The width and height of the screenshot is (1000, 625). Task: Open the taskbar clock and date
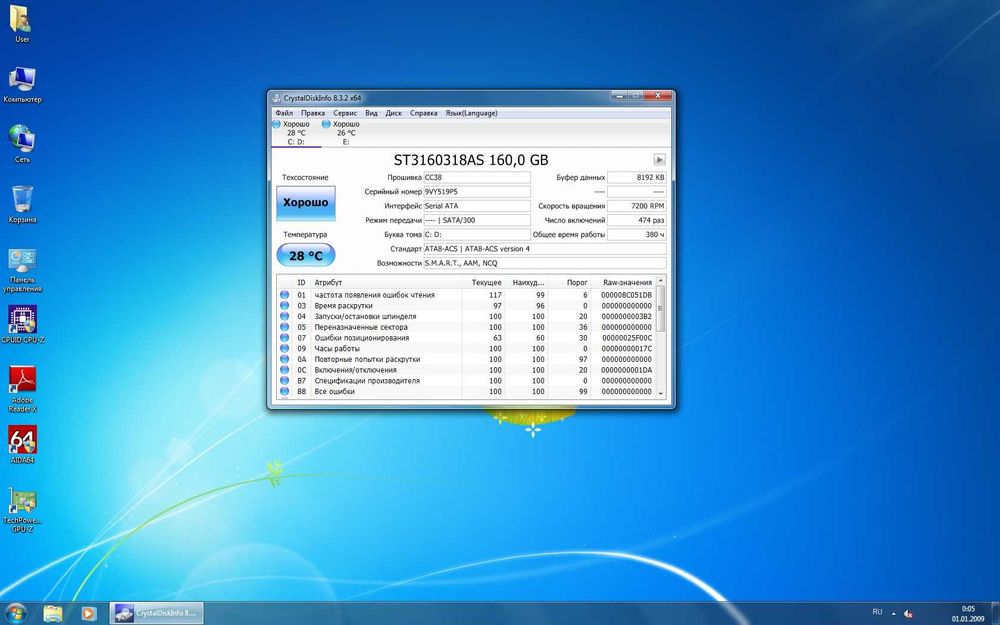coord(967,614)
